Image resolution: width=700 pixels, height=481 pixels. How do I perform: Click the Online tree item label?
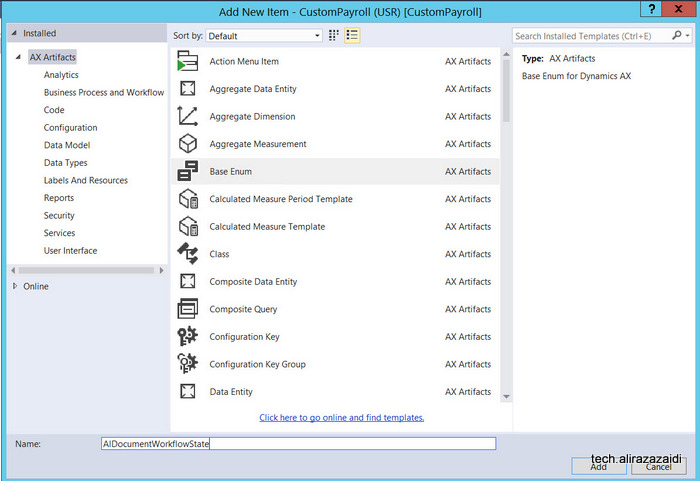click(36, 286)
